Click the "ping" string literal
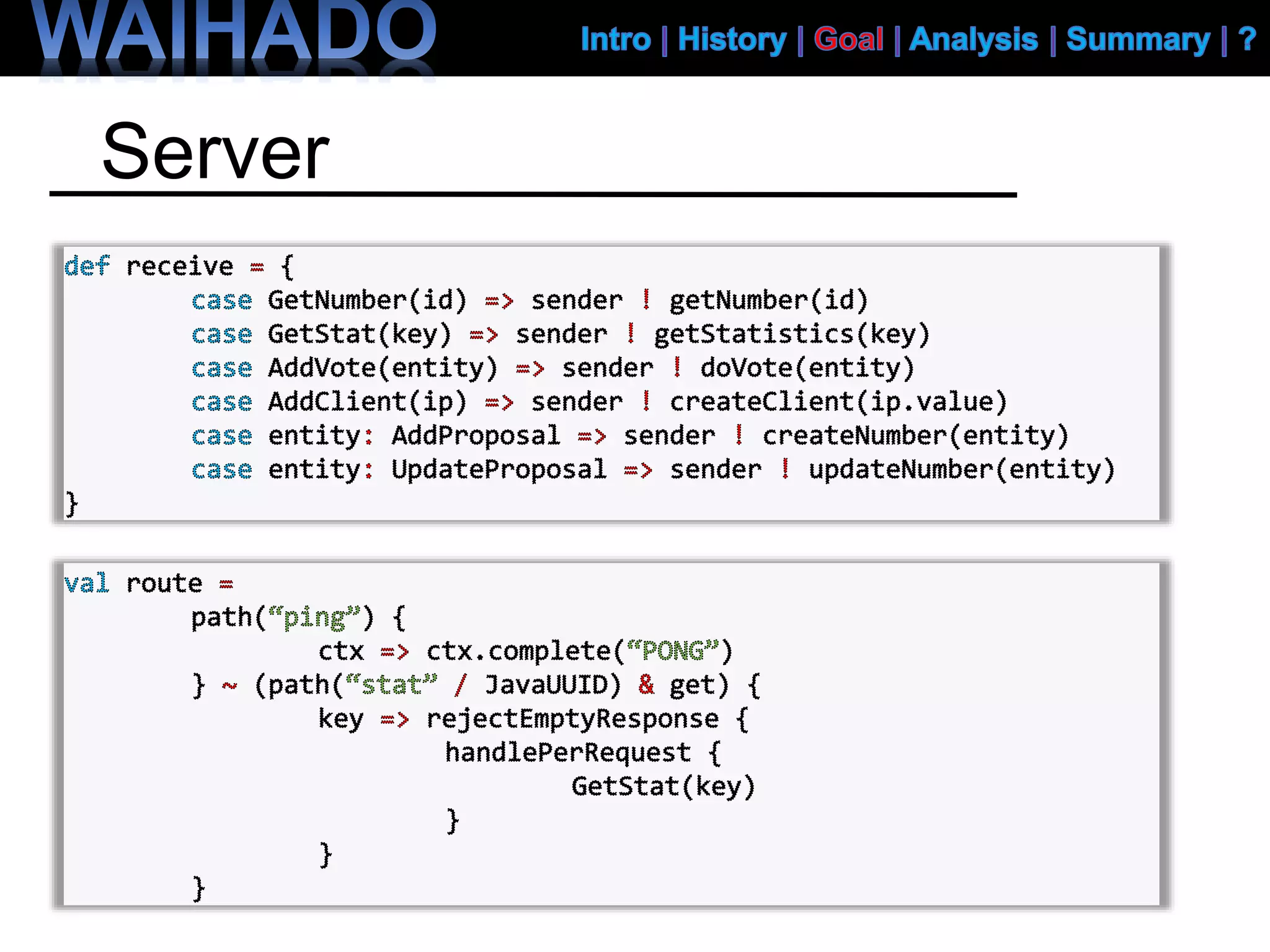Viewport: 1270px width, 952px height. [314, 618]
